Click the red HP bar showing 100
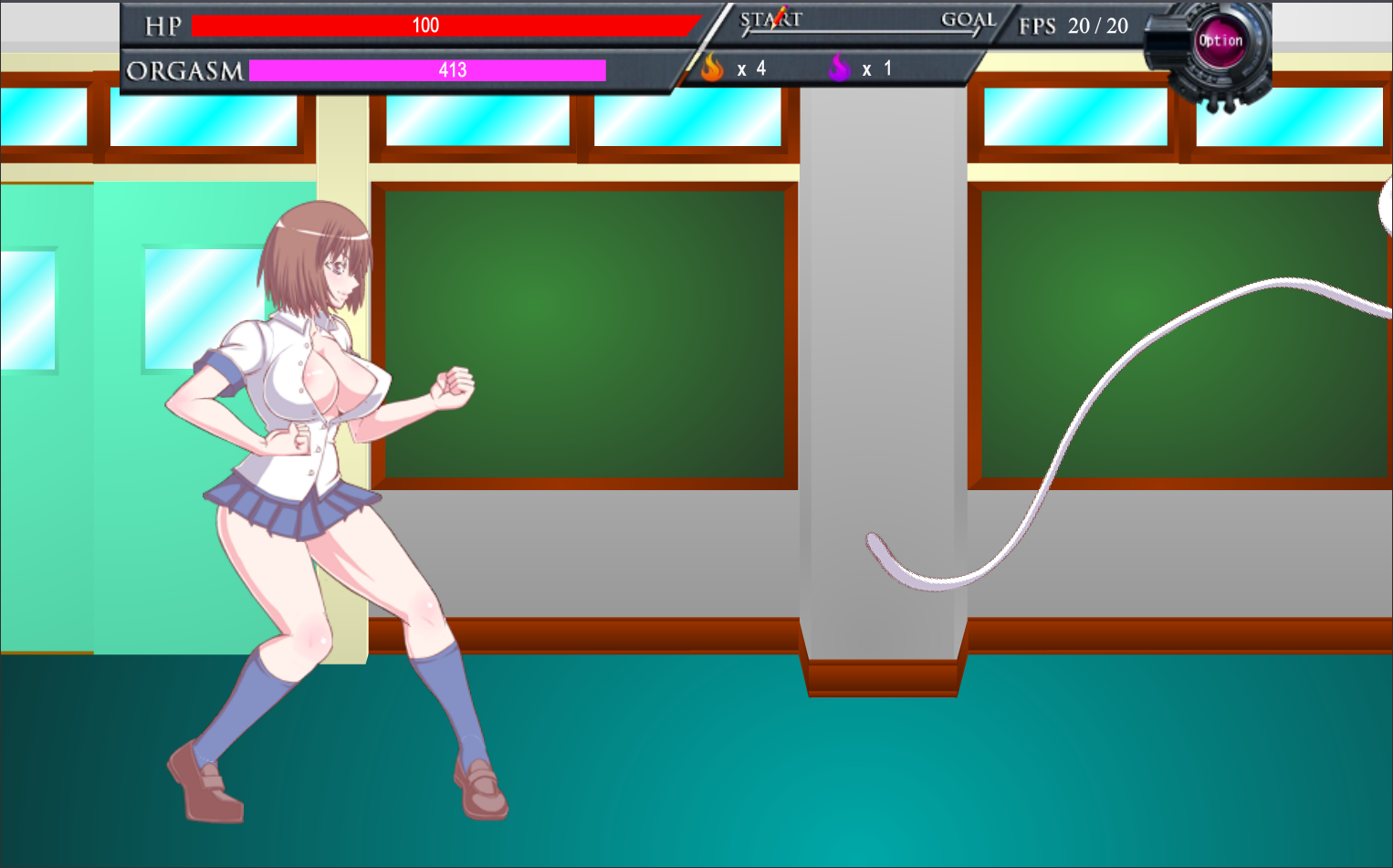Viewport: 1393px width, 868px height. coord(443,26)
